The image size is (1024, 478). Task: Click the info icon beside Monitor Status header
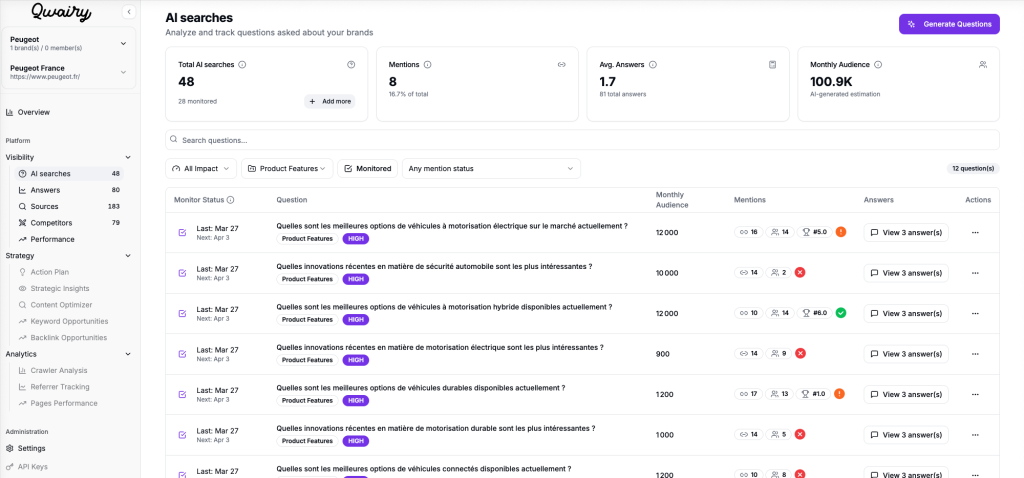pos(231,200)
